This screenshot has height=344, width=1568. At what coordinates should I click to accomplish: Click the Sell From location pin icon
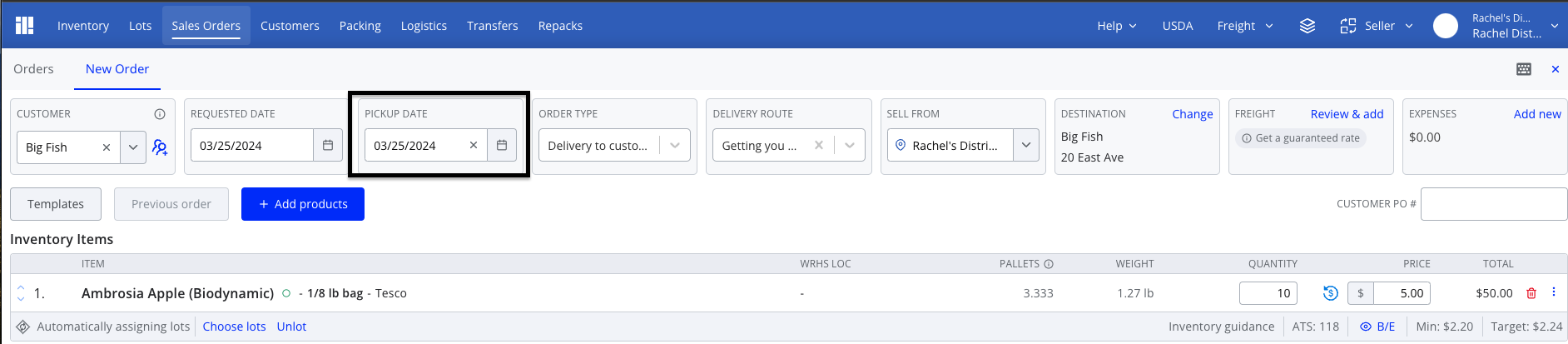pyautogui.click(x=901, y=146)
